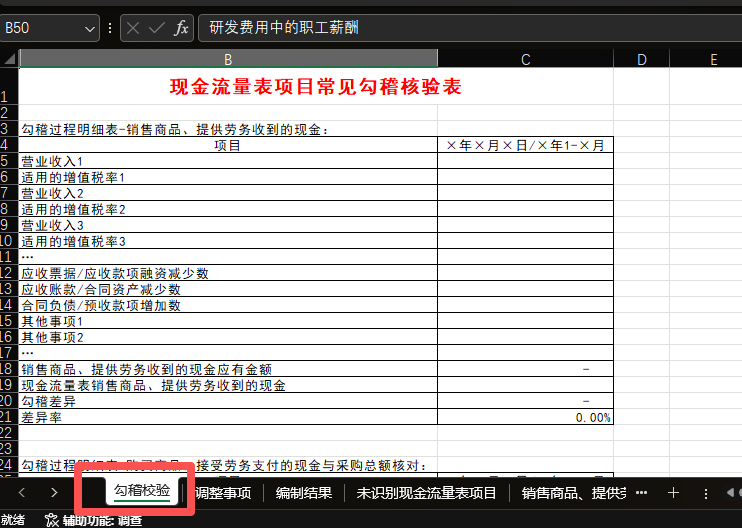Viewport: 742px width, 528px height.
Task: Select cell 差异率
Action: pyautogui.click(x=228, y=417)
